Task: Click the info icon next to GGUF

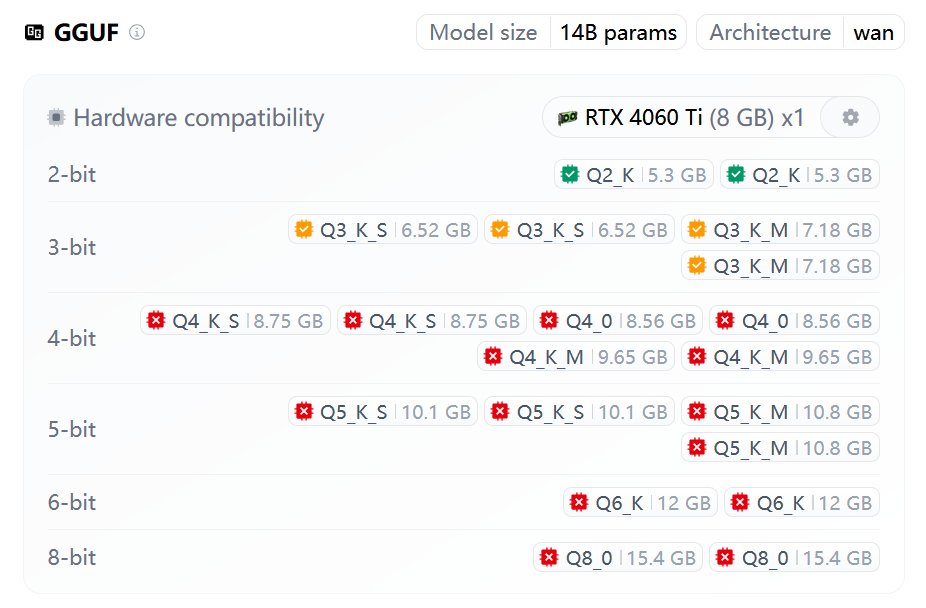Action: [135, 32]
